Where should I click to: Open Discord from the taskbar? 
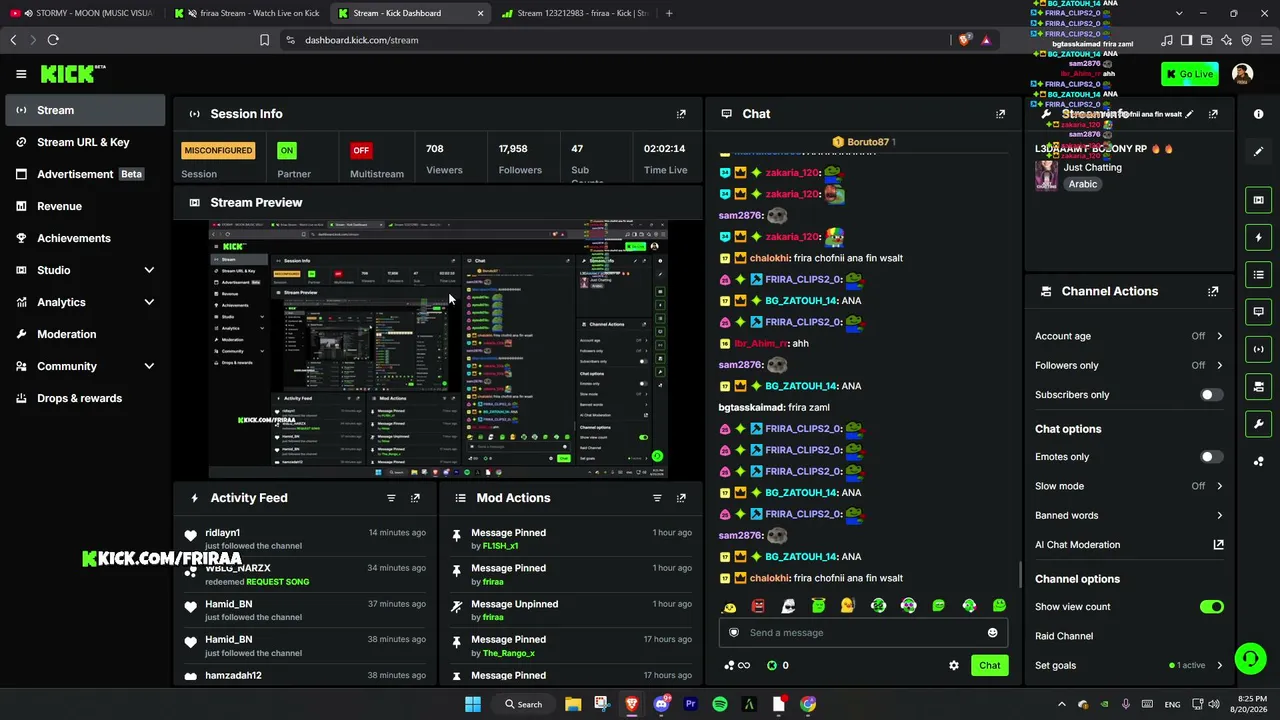661,704
